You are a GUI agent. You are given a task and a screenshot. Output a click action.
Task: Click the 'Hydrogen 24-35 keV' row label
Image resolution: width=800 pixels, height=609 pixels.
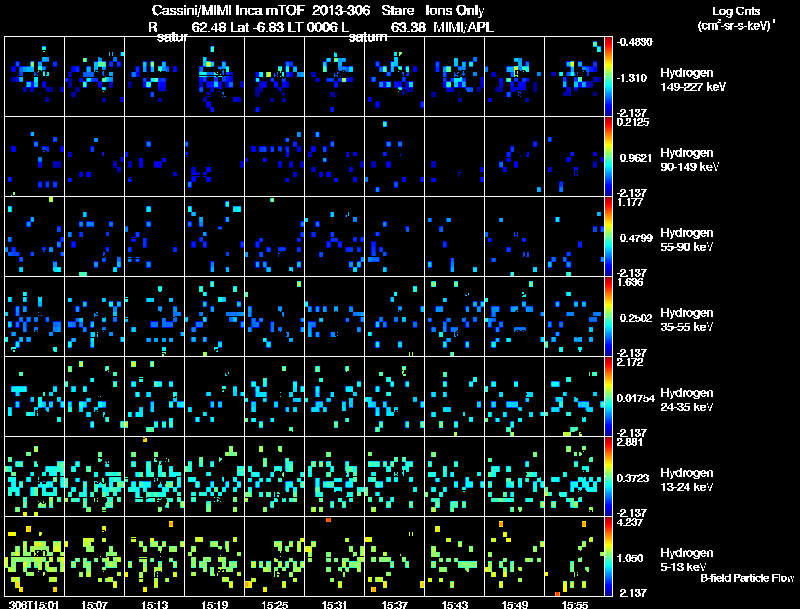[x=687, y=400]
